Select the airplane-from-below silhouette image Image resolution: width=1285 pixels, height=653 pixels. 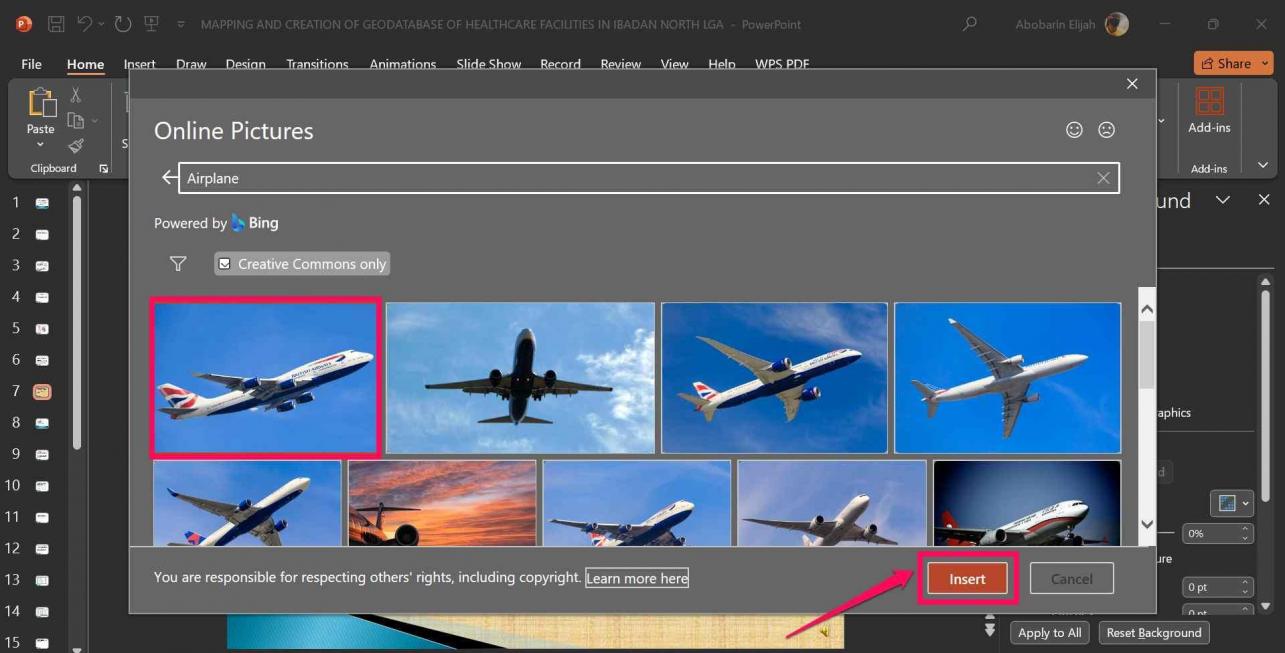pyautogui.click(x=520, y=377)
